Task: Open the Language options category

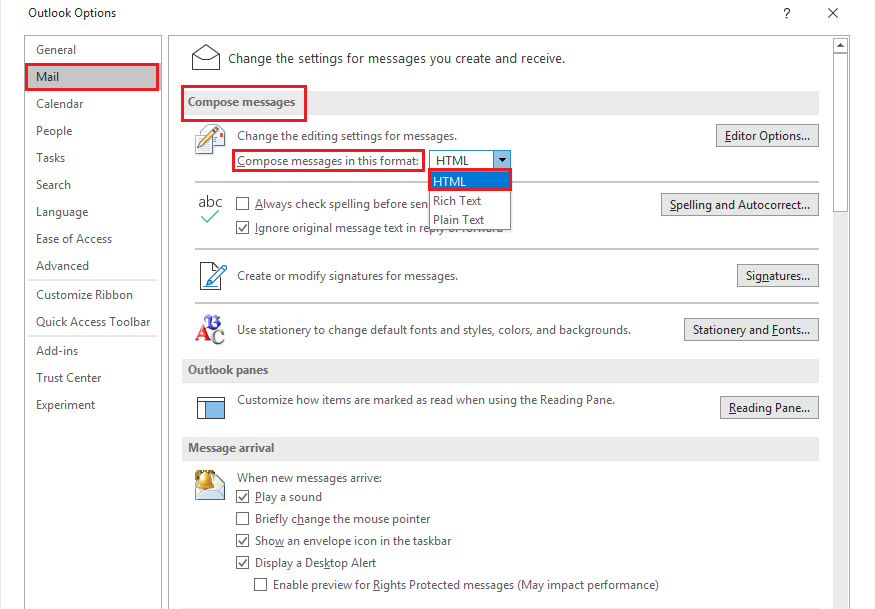Action: coord(93,212)
